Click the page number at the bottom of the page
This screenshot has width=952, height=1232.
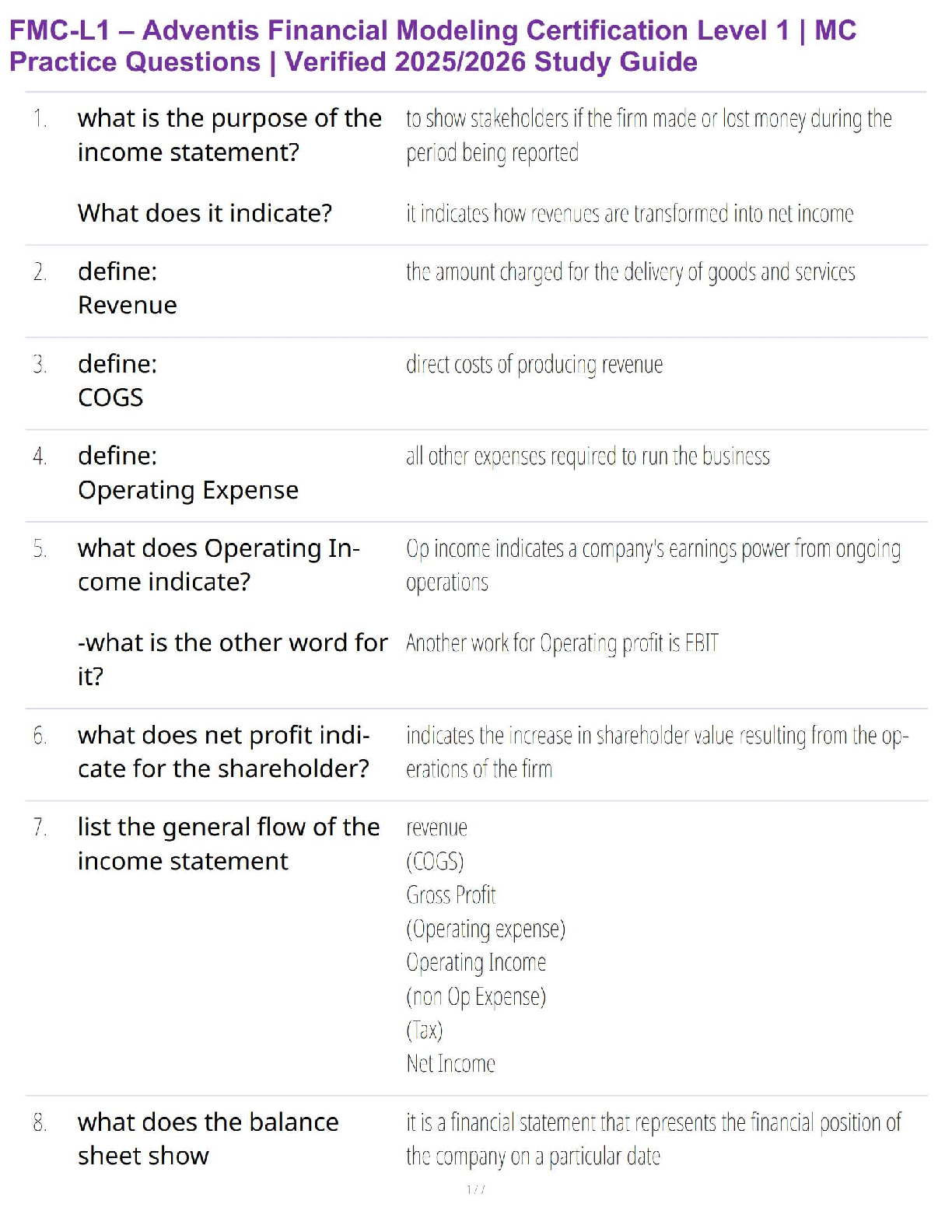476,1189
